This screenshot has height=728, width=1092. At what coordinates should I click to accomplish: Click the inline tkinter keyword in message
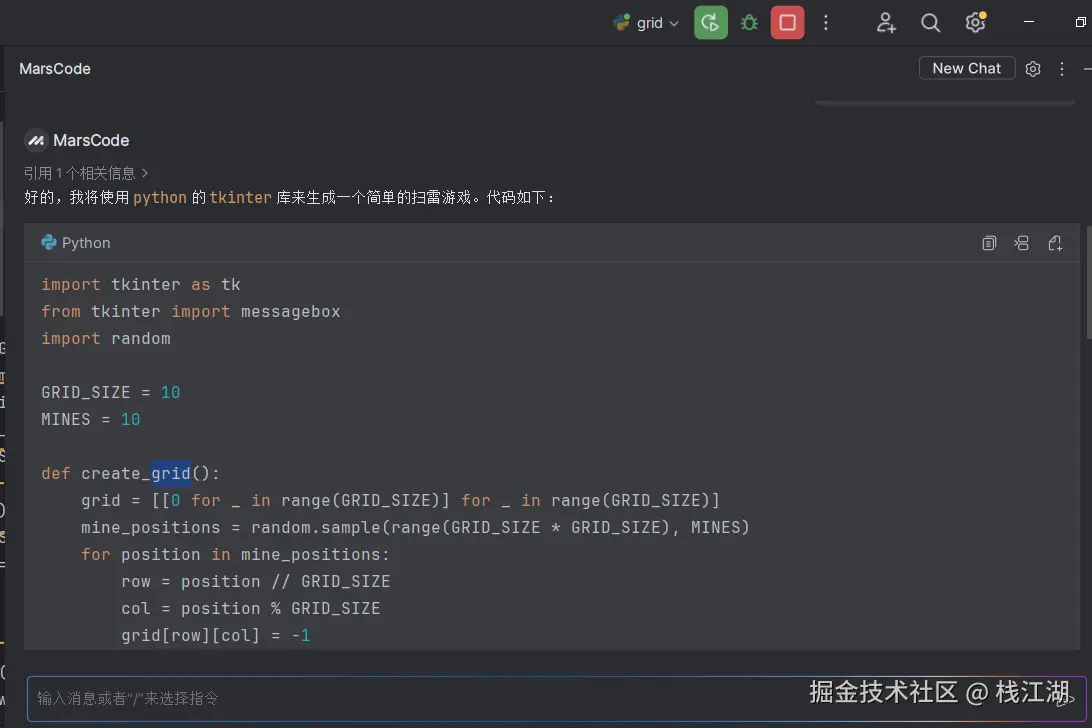240,198
